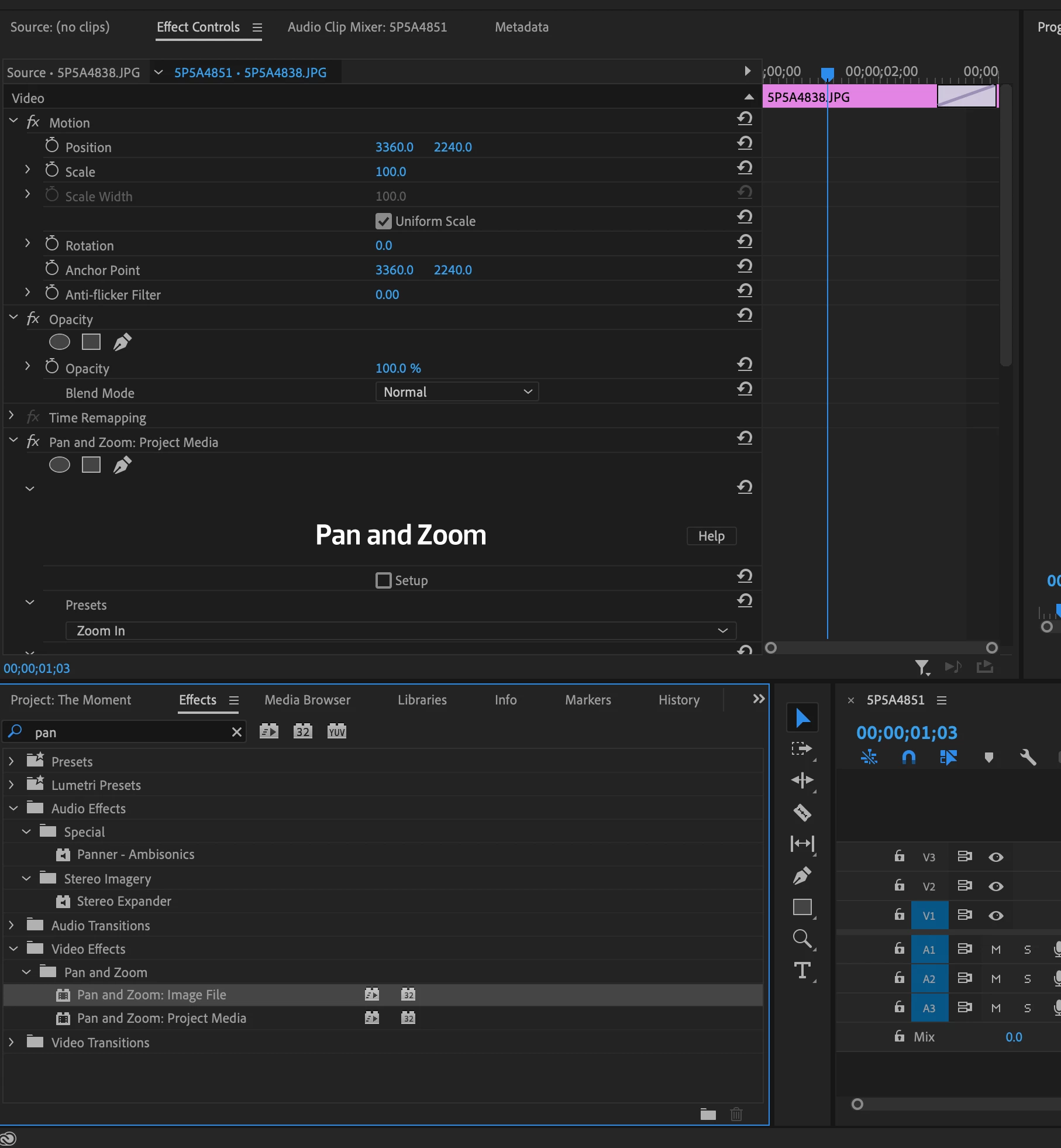This screenshot has width=1061, height=1148.
Task: Create ellipse mask under Opacity
Action: (x=60, y=342)
